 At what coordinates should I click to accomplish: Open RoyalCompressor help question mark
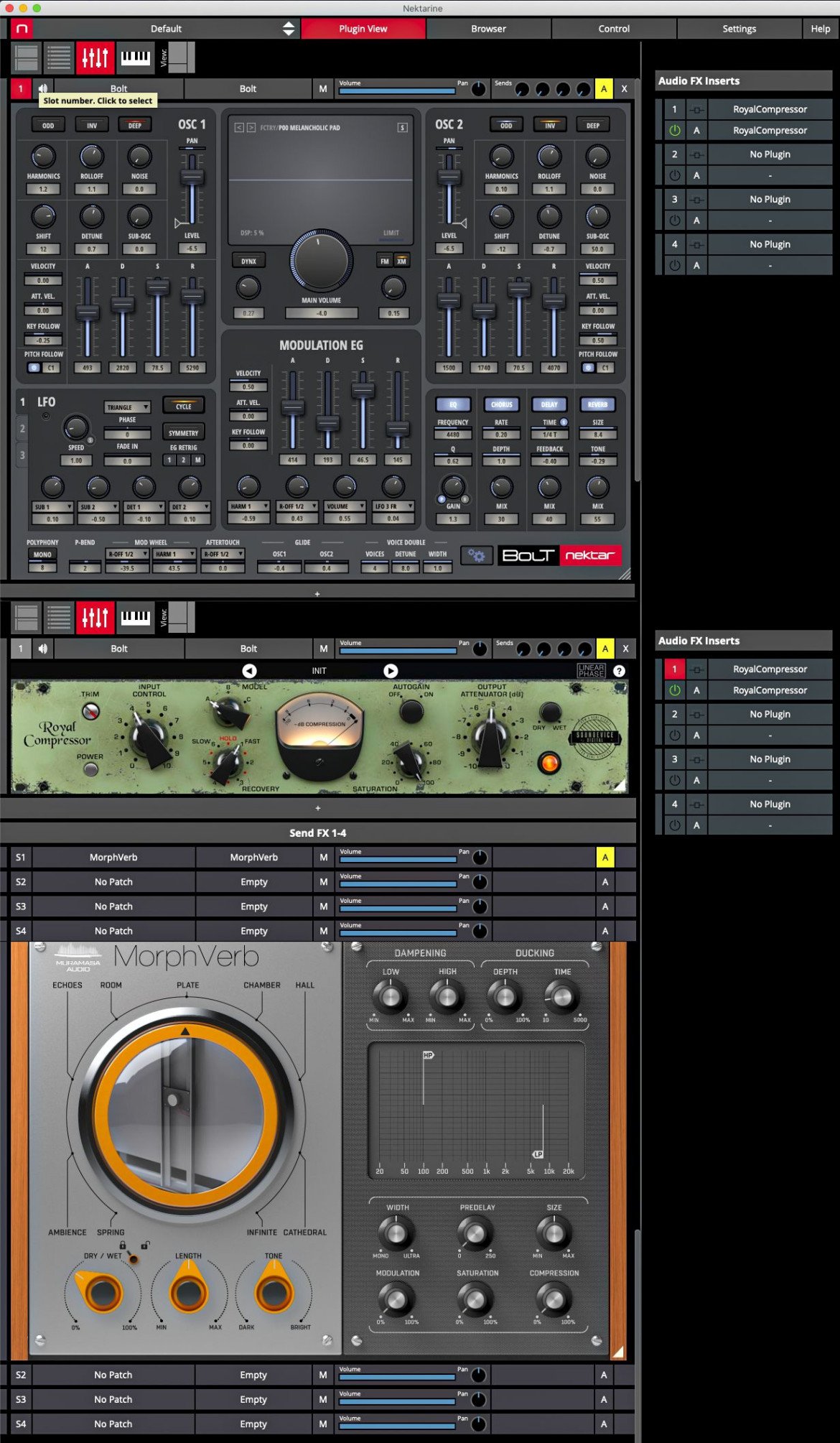pos(619,670)
